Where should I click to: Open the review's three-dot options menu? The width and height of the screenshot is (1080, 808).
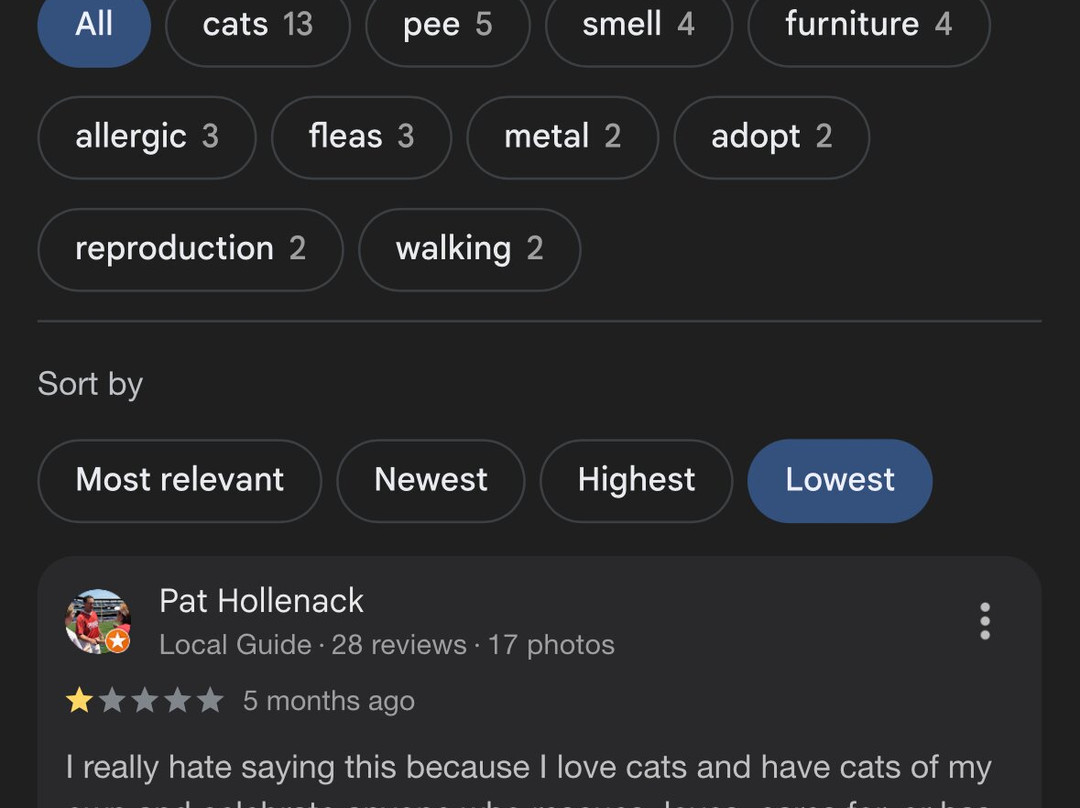[985, 621]
